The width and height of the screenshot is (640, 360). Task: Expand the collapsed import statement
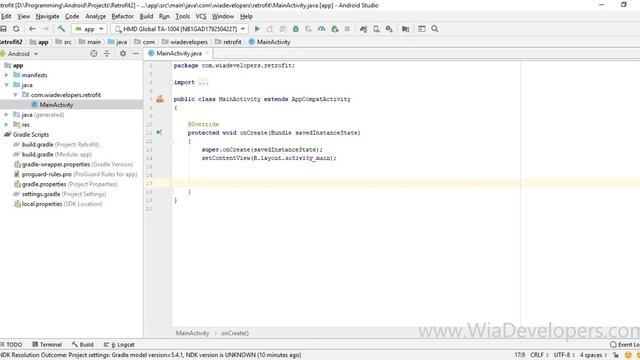pyautogui.click(x=203, y=82)
